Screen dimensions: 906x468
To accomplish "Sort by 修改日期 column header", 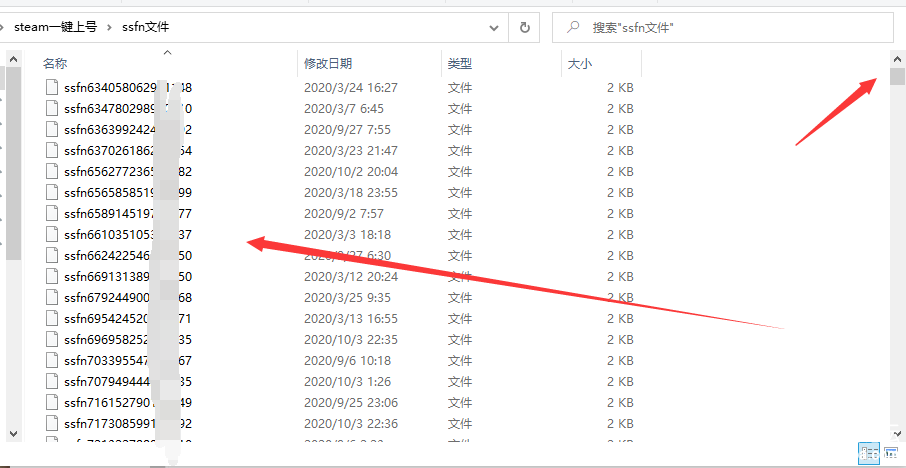I will [x=328, y=63].
